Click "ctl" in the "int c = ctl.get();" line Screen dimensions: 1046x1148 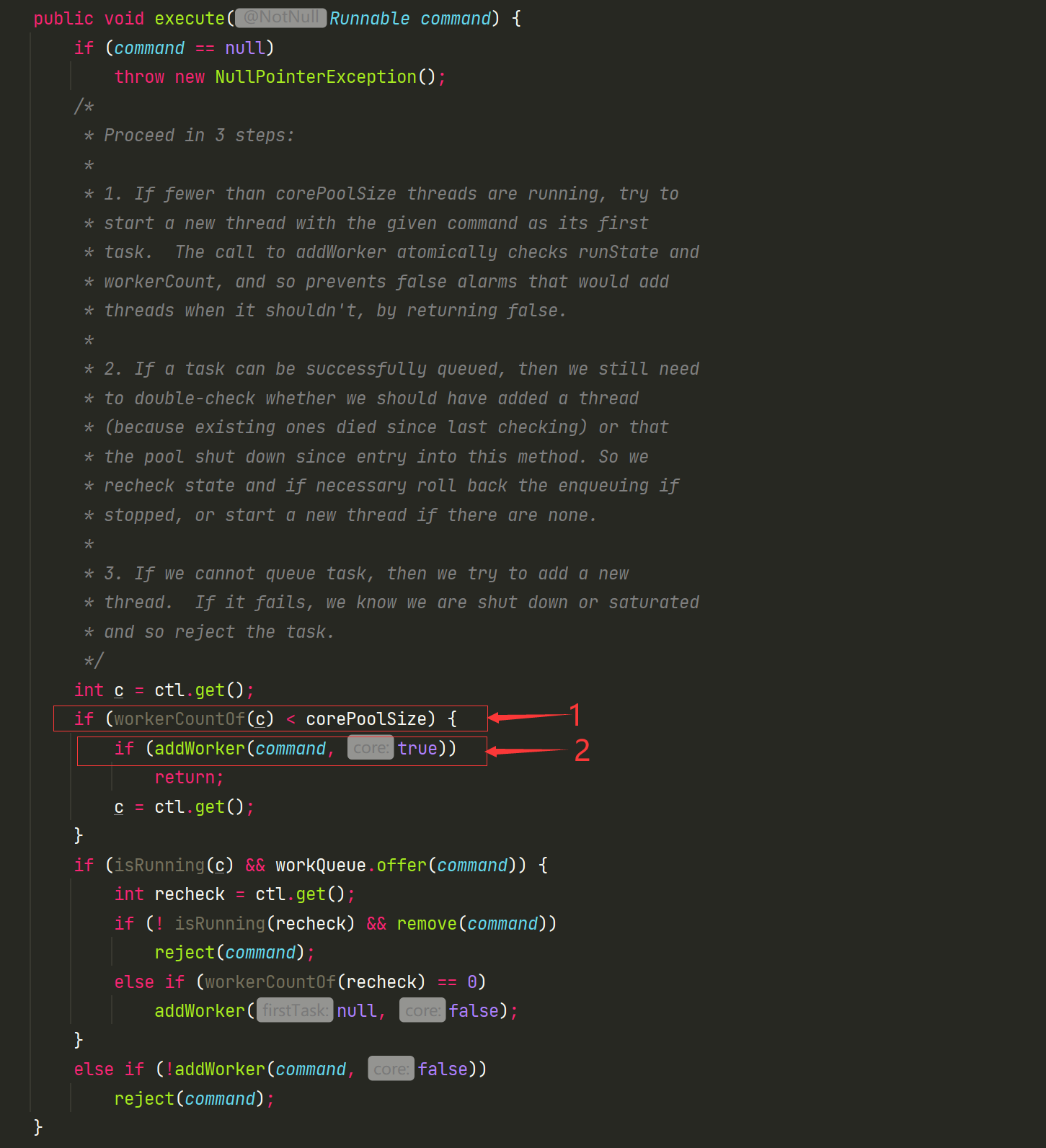169,690
